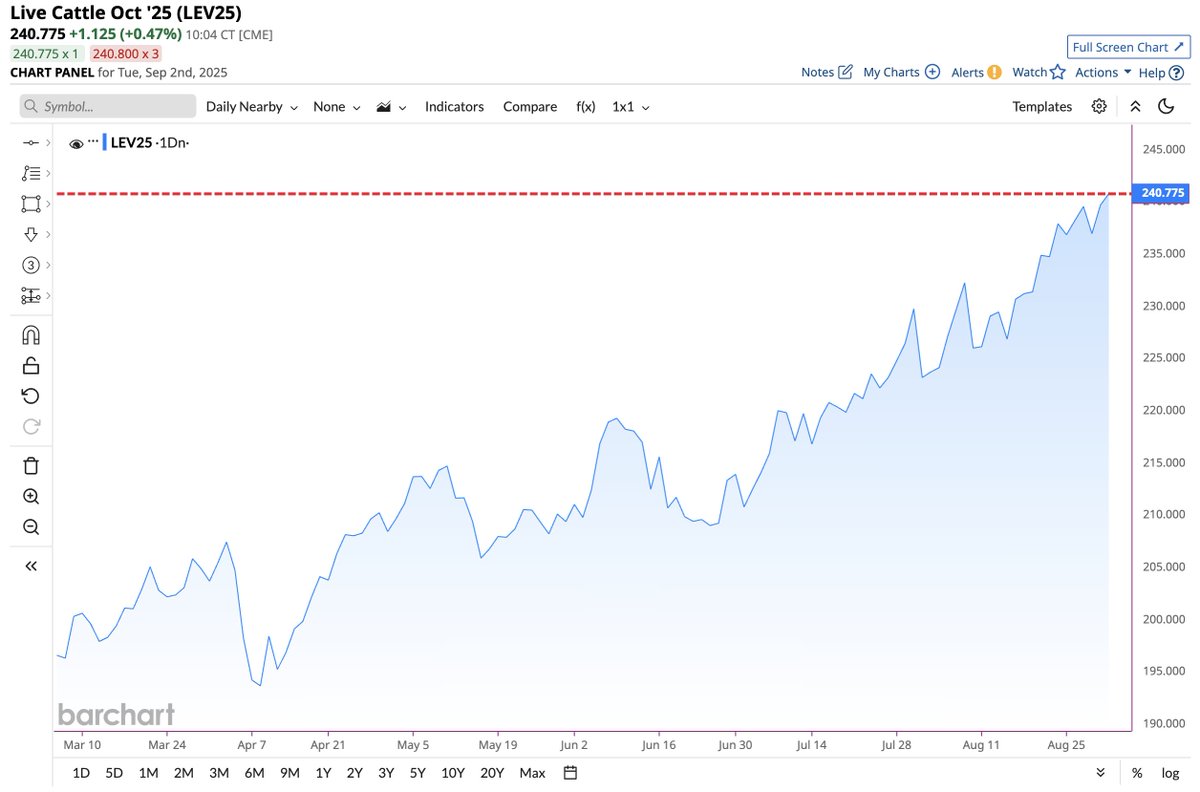This screenshot has height=792, width=1200.
Task: Open the Help link
Action: pyautogui.click(x=1159, y=72)
